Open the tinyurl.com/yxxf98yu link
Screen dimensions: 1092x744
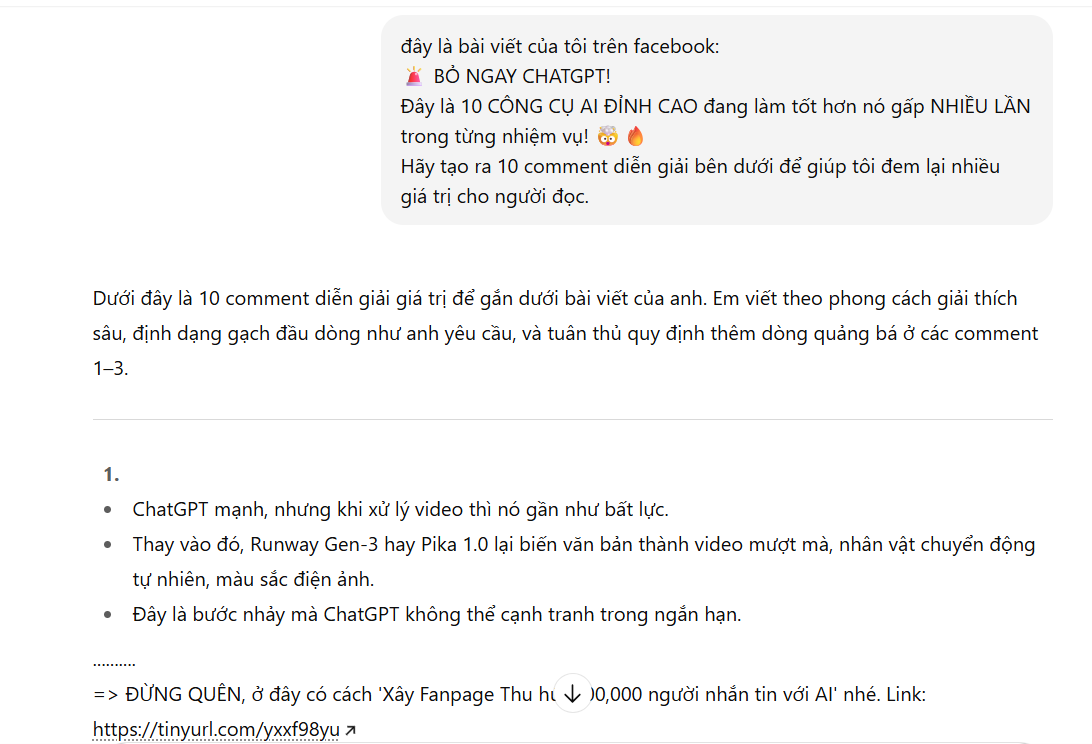pyautogui.click(x=216, y=729)
